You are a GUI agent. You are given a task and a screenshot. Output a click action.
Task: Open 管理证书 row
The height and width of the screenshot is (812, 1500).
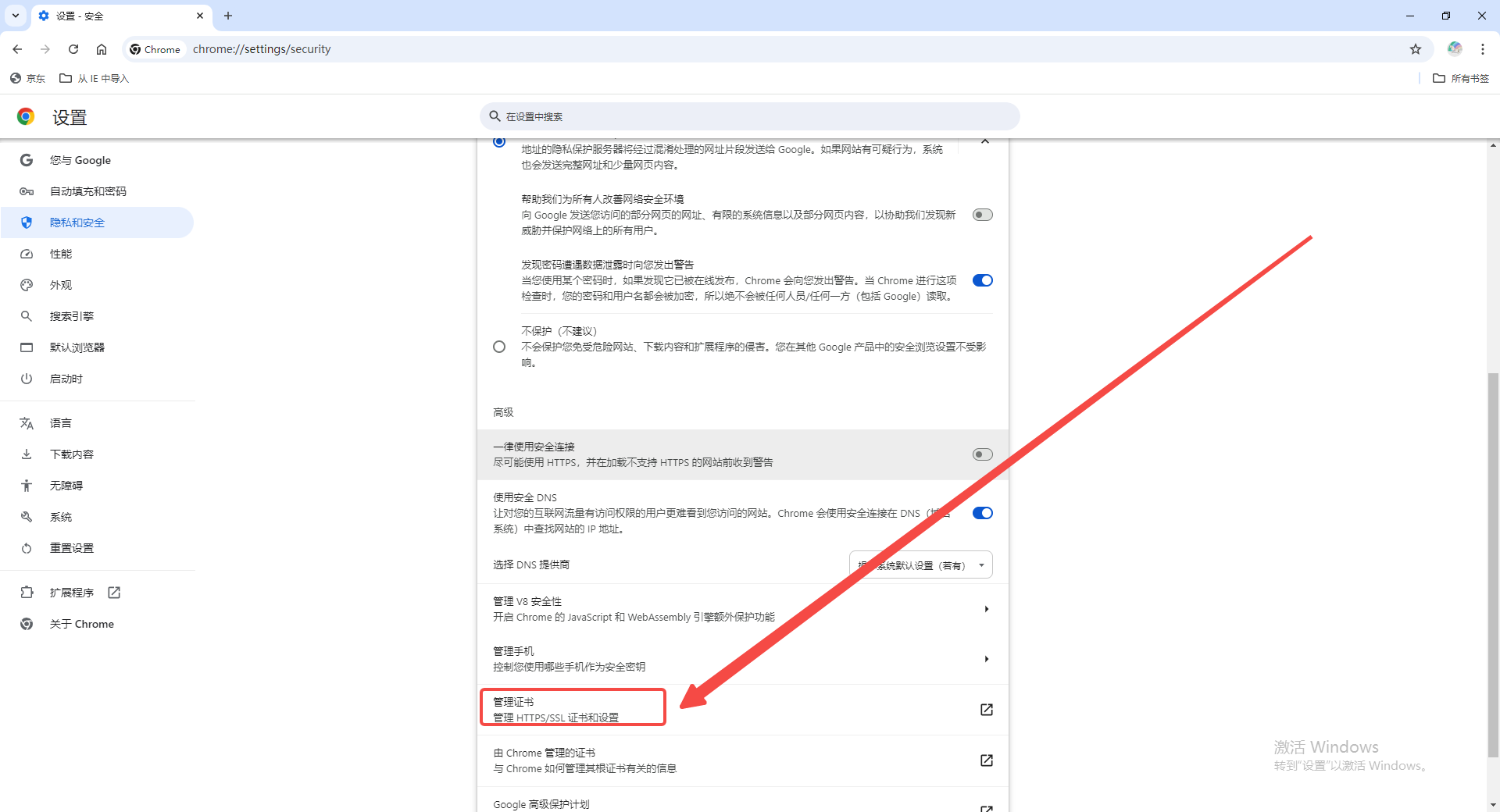[743, 710]
